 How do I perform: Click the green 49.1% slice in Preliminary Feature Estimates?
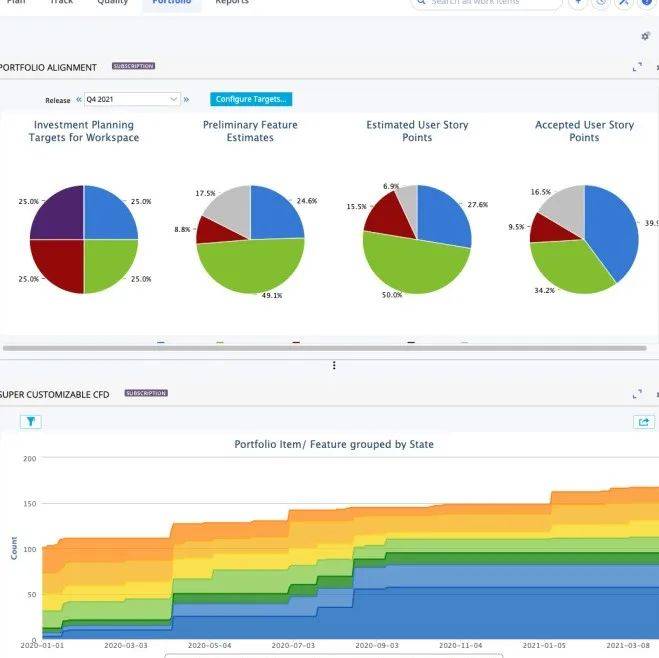(250, 265)
